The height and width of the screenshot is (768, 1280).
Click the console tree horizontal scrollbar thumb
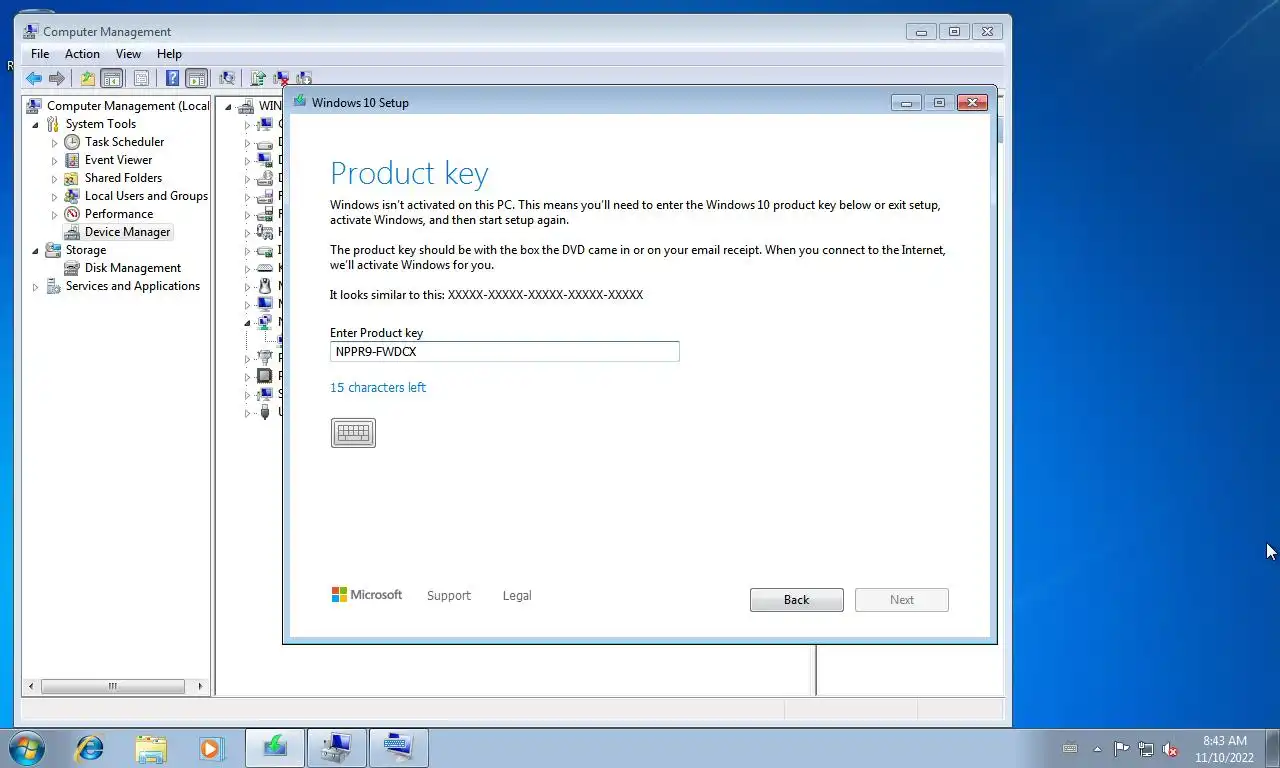pyautogui.click(x=112, y=686)
